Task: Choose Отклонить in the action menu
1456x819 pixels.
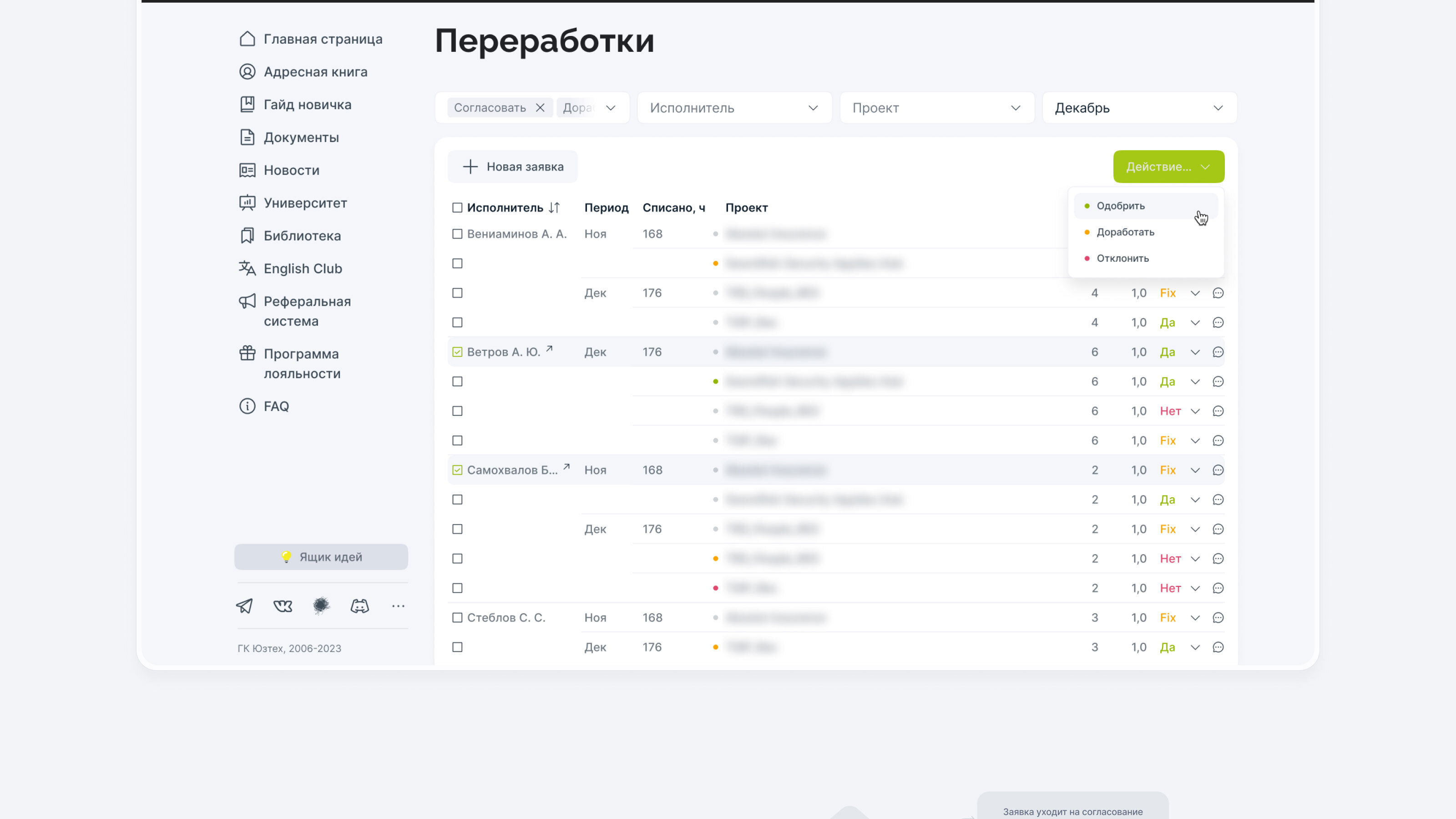Action: [1122, 258]
